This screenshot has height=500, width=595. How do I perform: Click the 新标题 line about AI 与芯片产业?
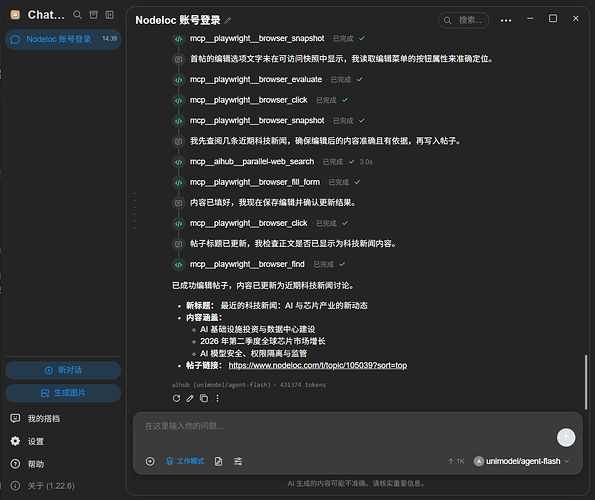[x=277, y=305]
